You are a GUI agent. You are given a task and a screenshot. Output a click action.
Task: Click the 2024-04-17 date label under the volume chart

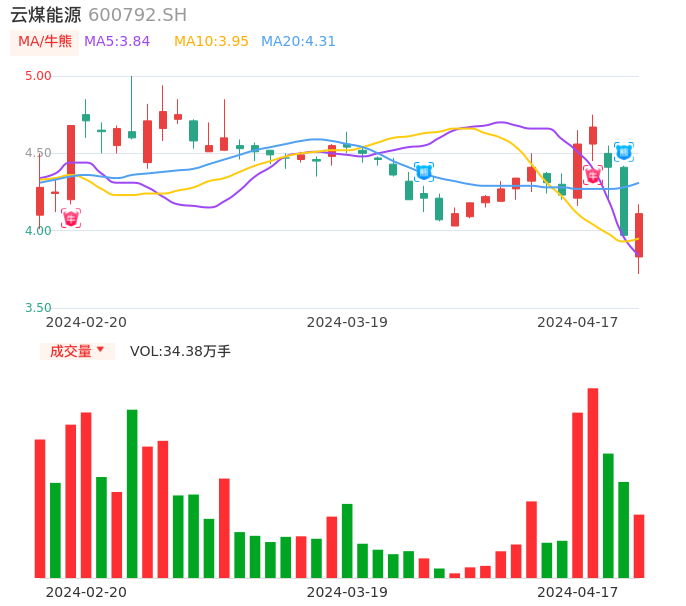pos(578,591)
